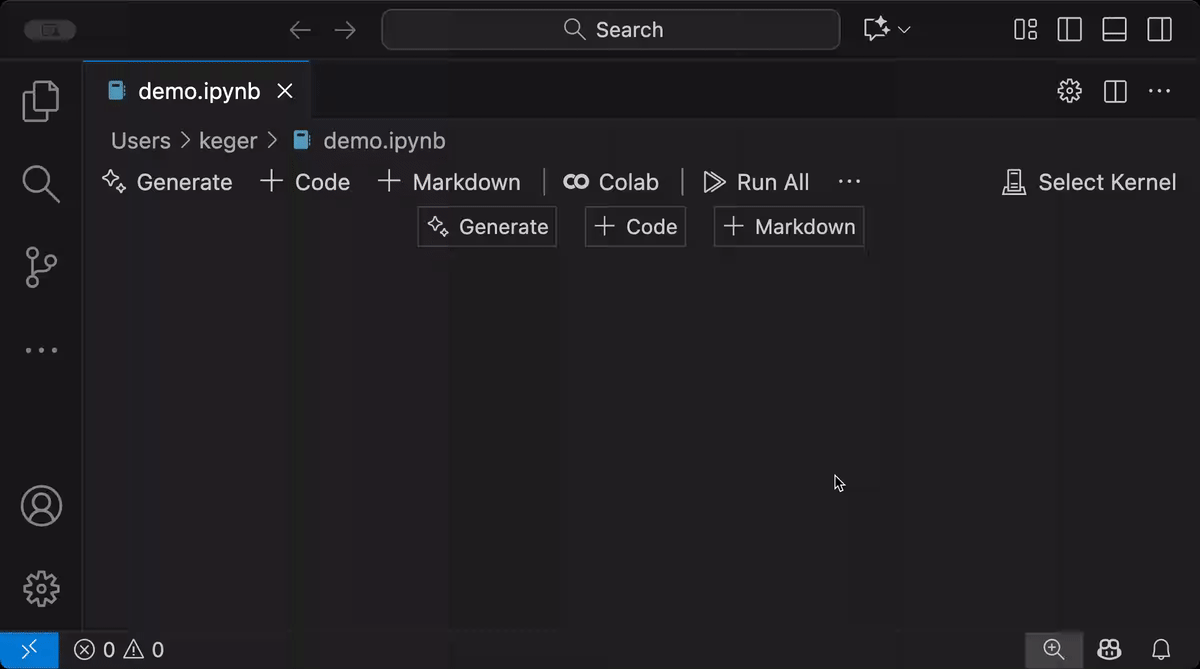Show additional views ellipsis in activity bar
Screen dimensions: 1200x669
[x=41, y=351]
